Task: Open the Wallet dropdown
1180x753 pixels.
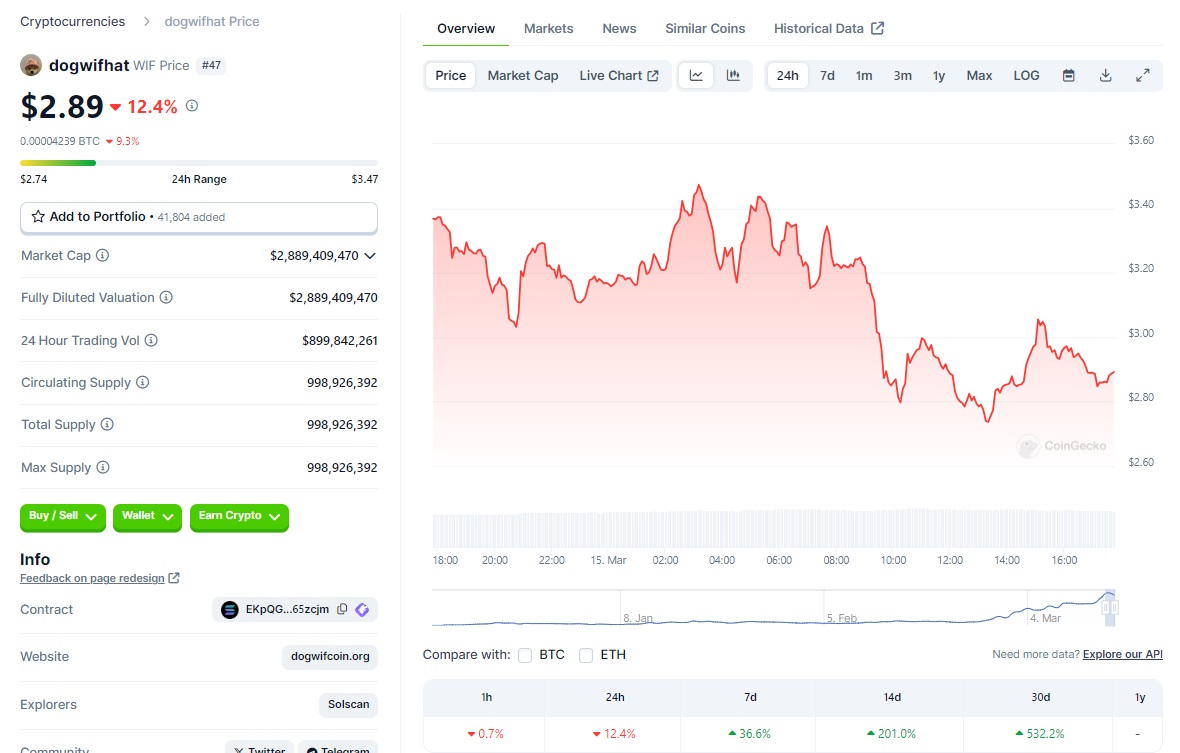Action: click(147, 516)
